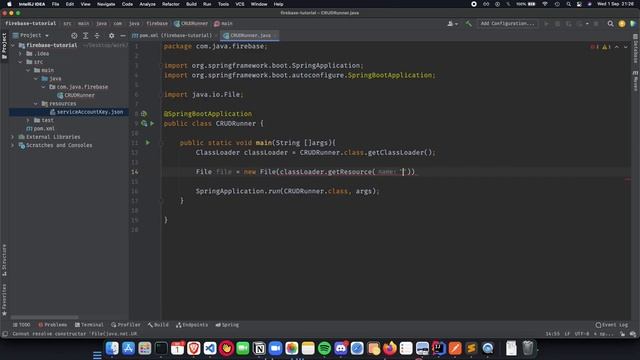
Task: Open Project panel gear options
Action: [x=111, y=36]
